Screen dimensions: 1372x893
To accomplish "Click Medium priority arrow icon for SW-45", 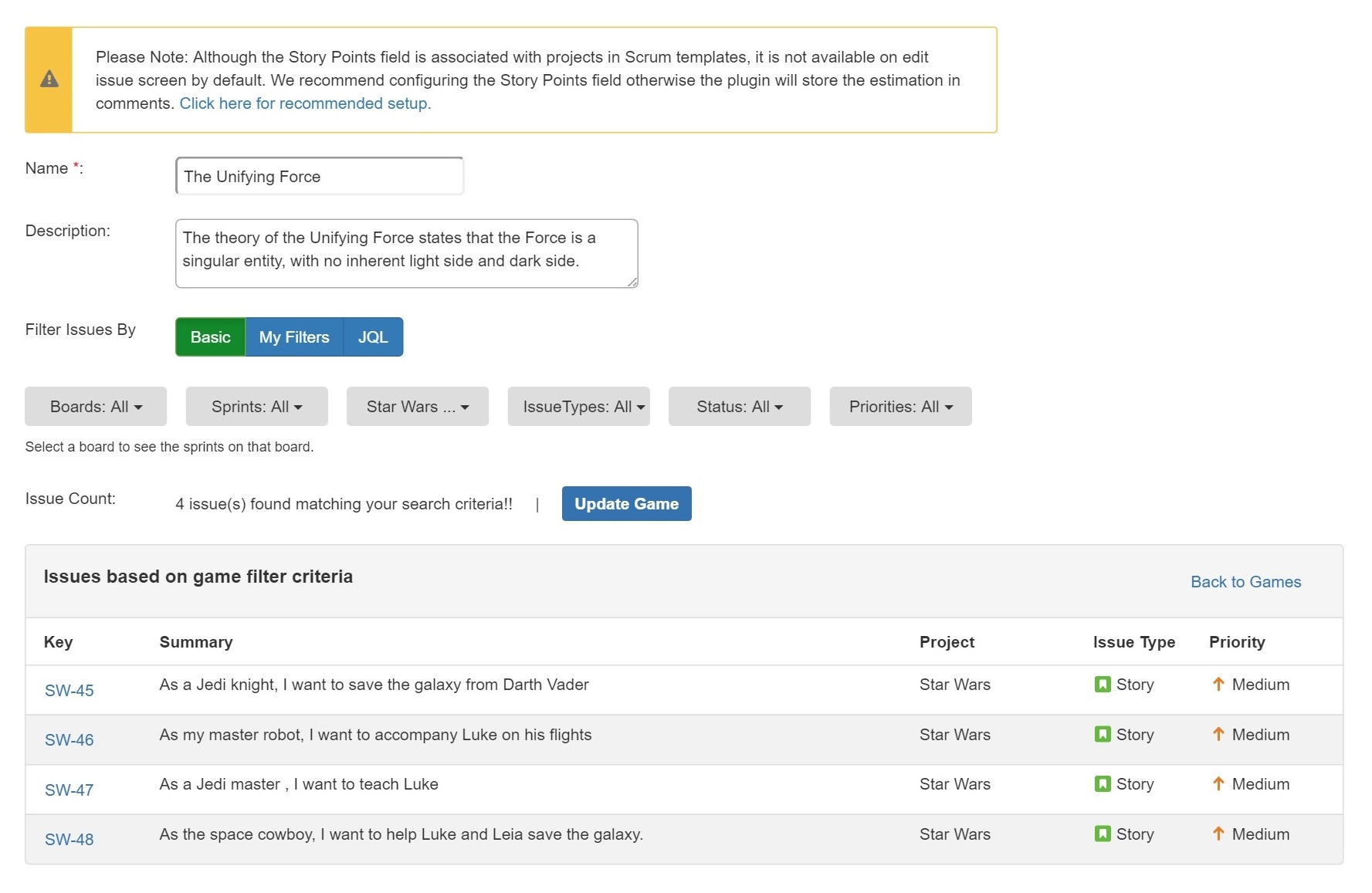I will click(x=1218, y=685).
